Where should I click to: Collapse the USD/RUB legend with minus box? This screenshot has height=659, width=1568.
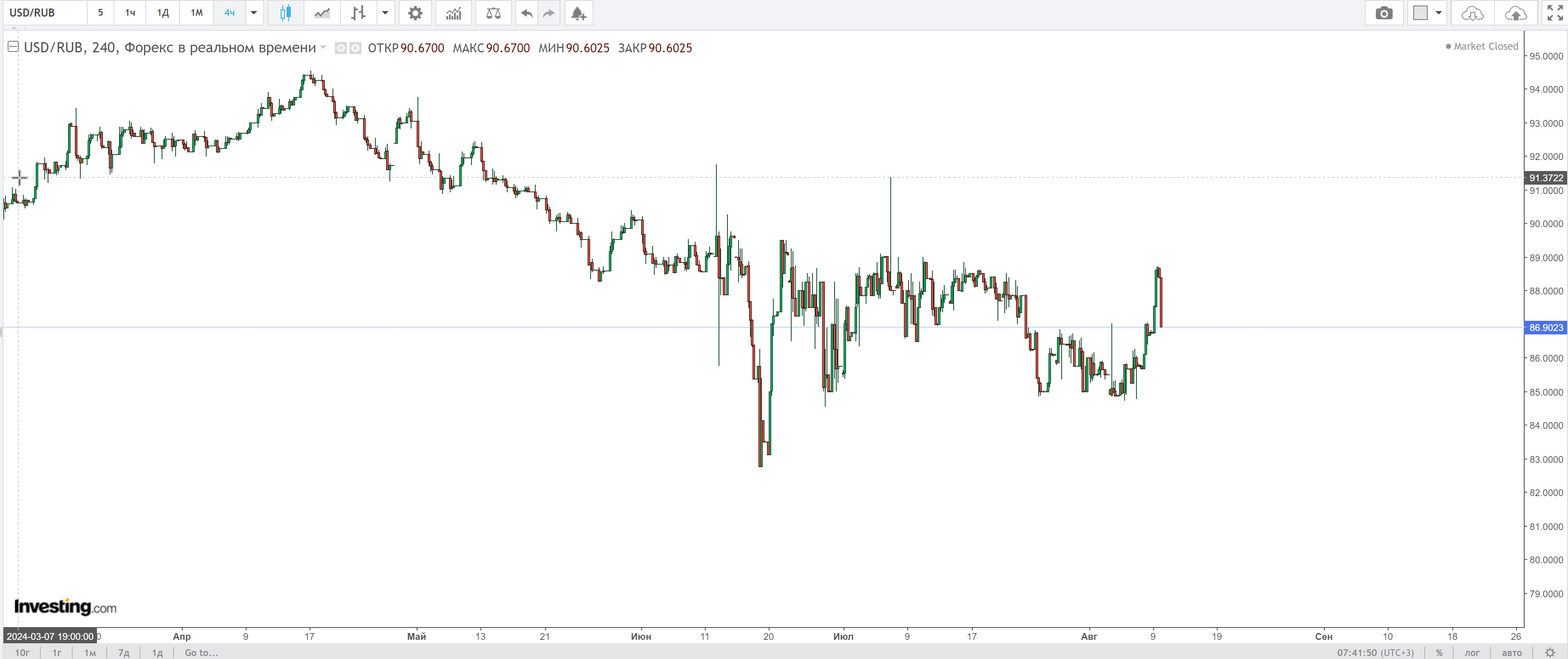pos(13,47)
